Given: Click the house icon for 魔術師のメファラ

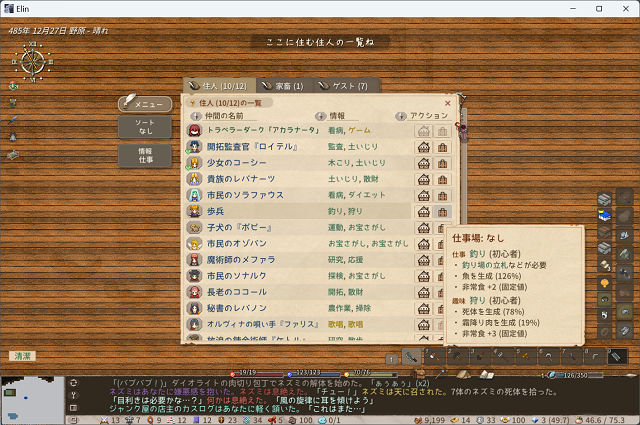Looking at the screenshot, I should [x=424, y=260].
